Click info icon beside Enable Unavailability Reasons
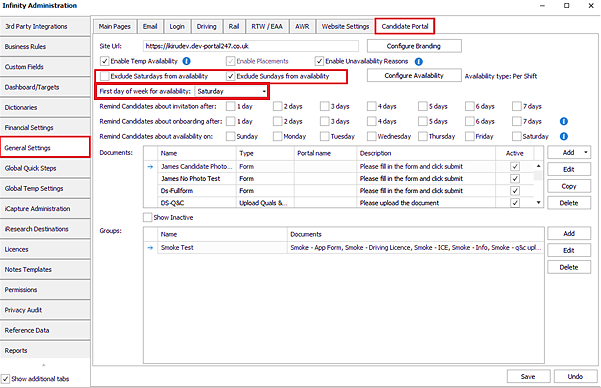Image resolution: width=601 pixels, height=388 pixels. pyautogui.click(x=419, y=61)
